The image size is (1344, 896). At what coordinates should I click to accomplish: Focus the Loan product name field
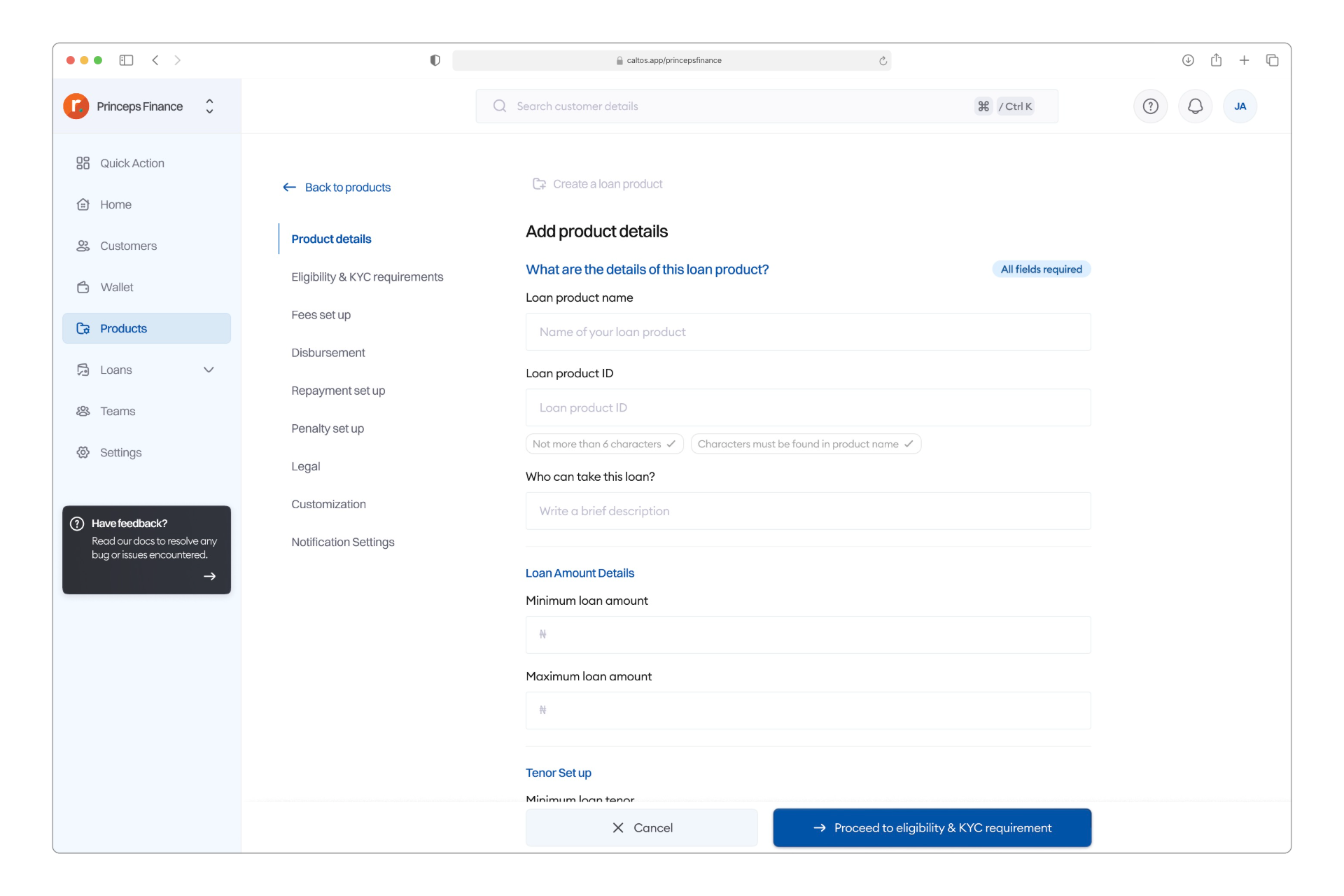pos(808,332)
